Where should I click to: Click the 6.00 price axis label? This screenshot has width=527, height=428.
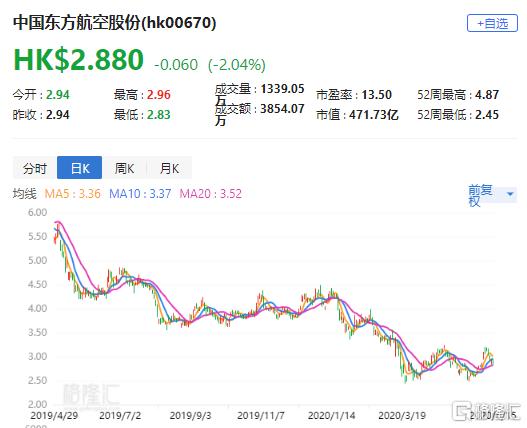click(37, 212)
